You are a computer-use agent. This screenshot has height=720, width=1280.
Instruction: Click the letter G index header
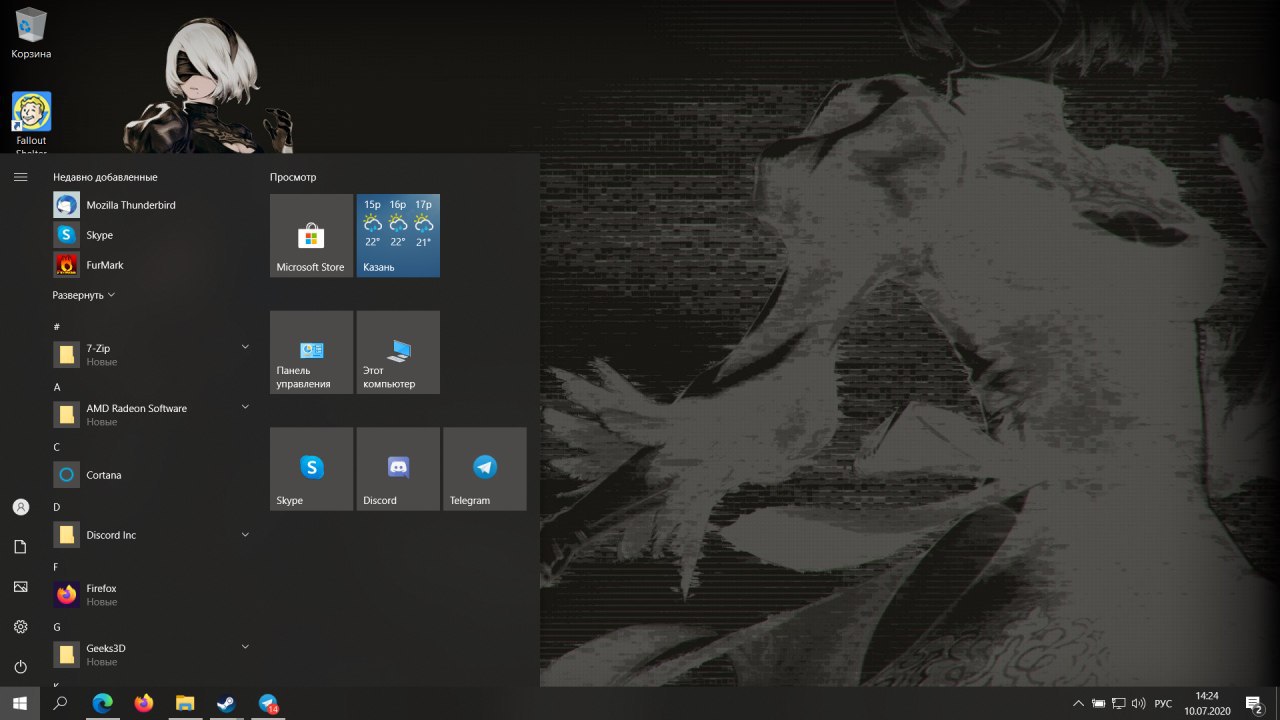point(57,627)
